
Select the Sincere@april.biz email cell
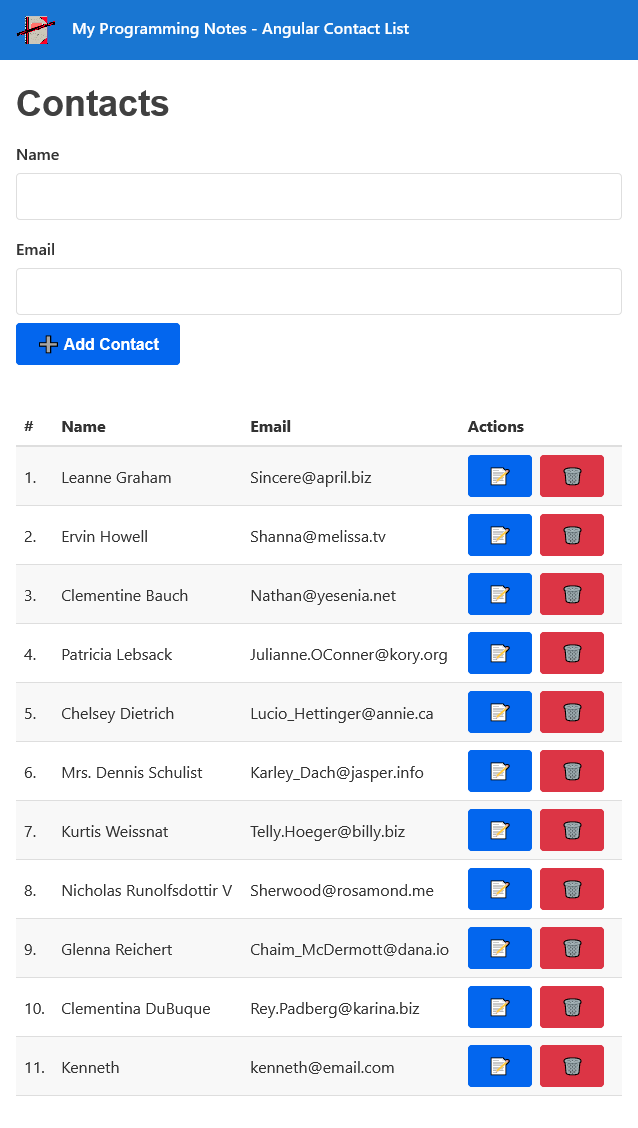pos(310,478)
